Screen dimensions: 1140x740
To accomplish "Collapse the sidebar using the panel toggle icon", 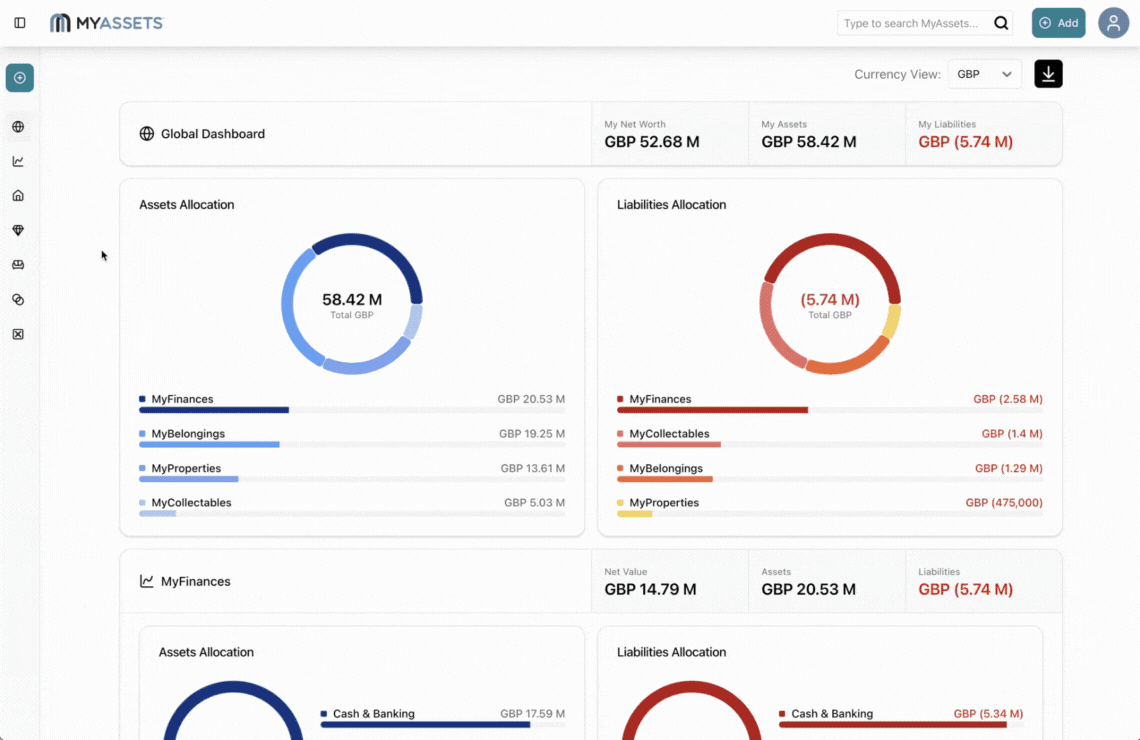I will tap(19, 22).
